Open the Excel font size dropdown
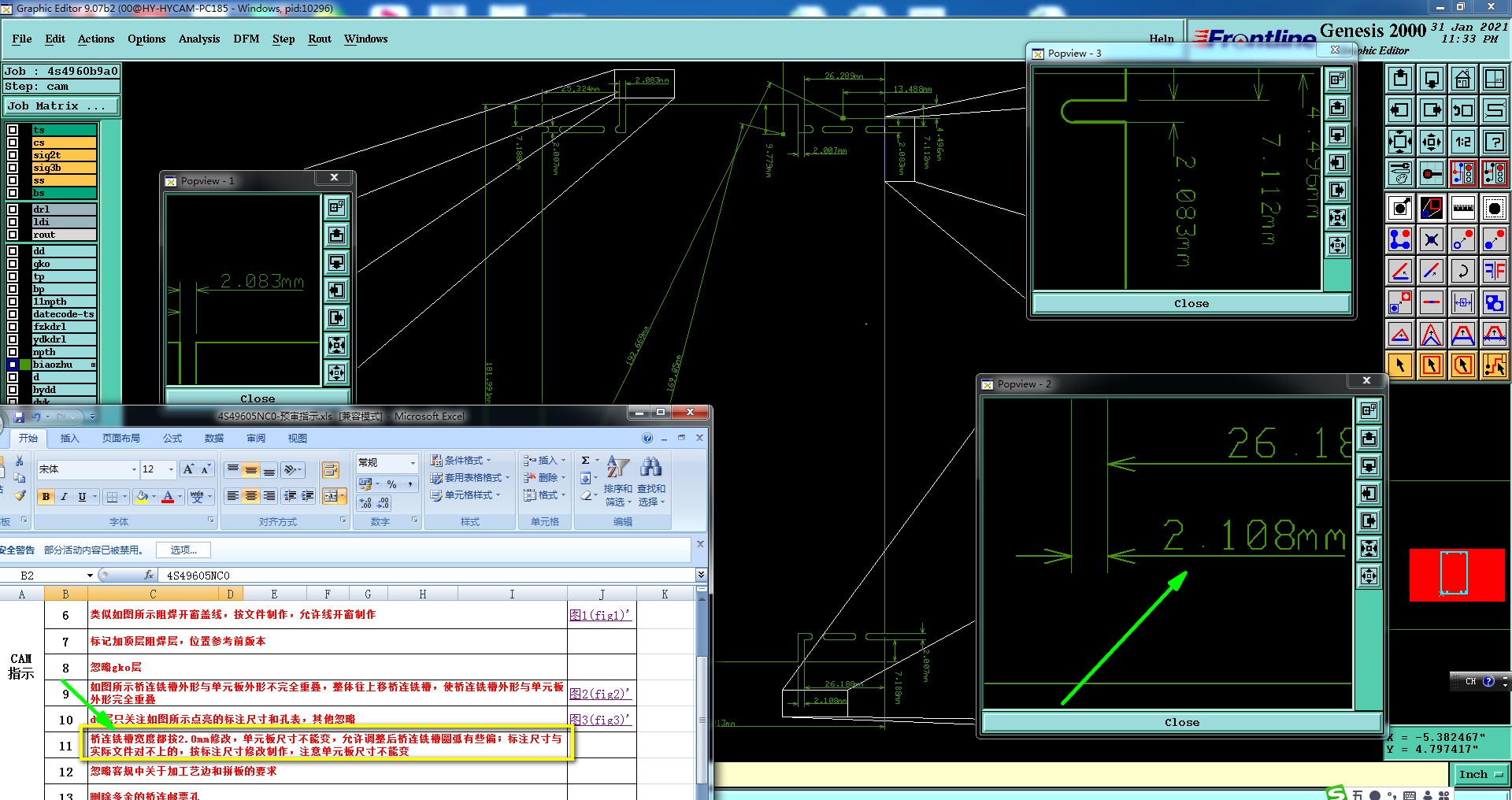The image size is (1512, 800). click(x=171, y=469)
